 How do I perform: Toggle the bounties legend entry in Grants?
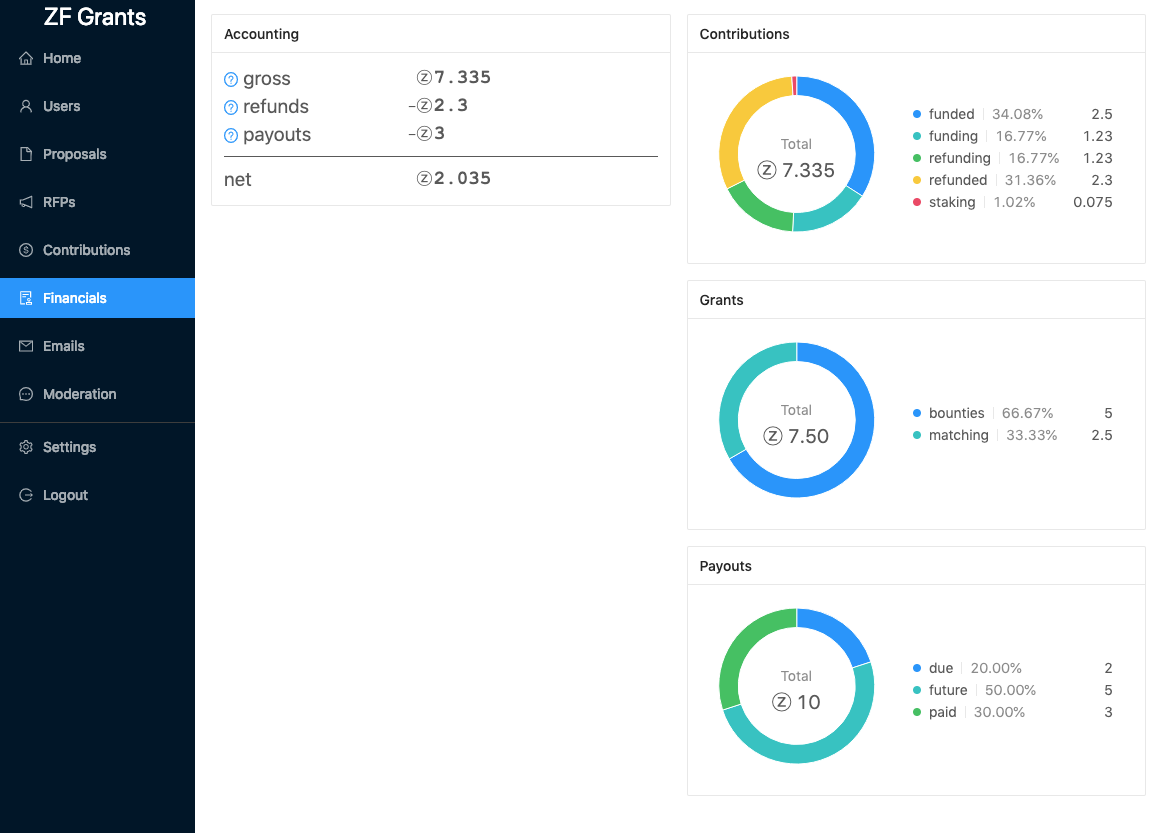tap(1012, 413)
